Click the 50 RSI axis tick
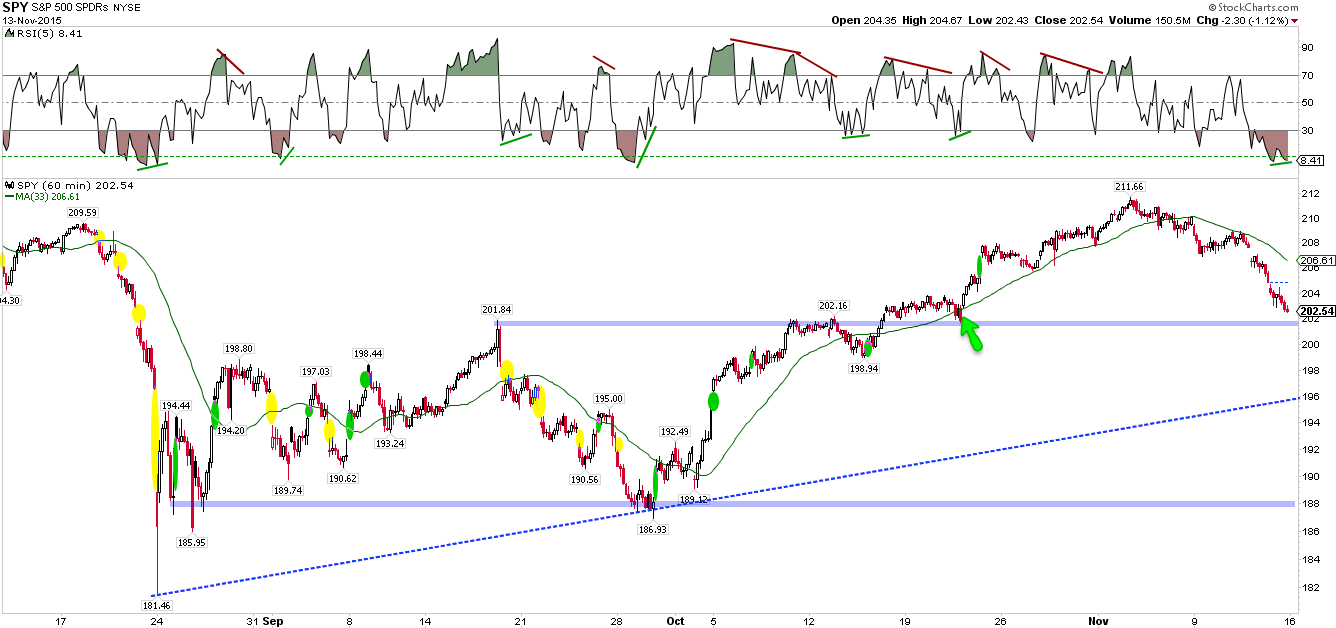The image size is (1336, 628). (x=1306, y=102)
